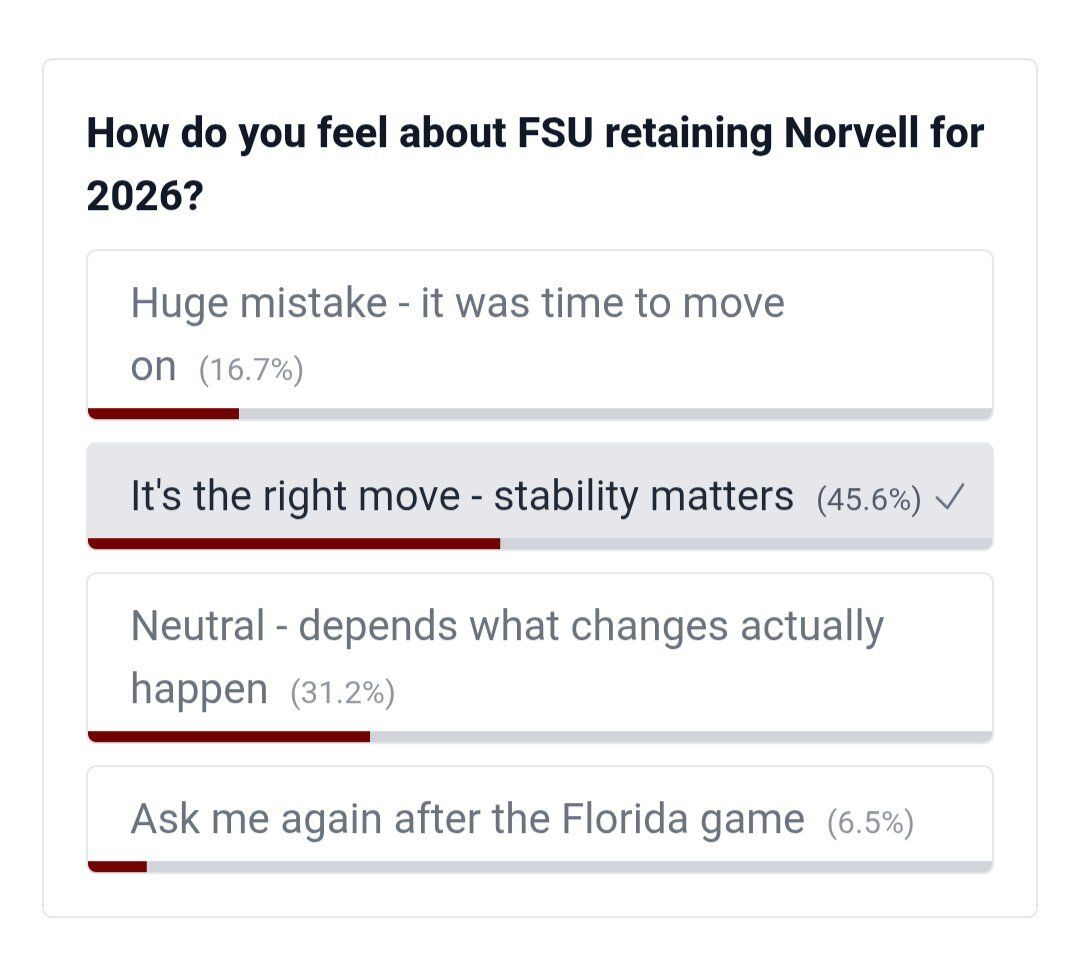
Task: Click the red bar under "It's the right move"
Action: [294, 543]
